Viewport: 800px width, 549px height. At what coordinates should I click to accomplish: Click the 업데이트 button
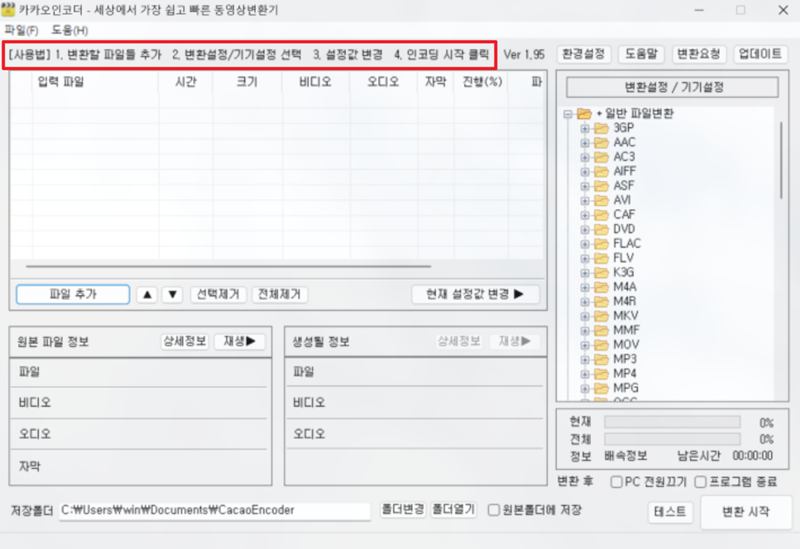pyautogui.click(x=760, y=54)
